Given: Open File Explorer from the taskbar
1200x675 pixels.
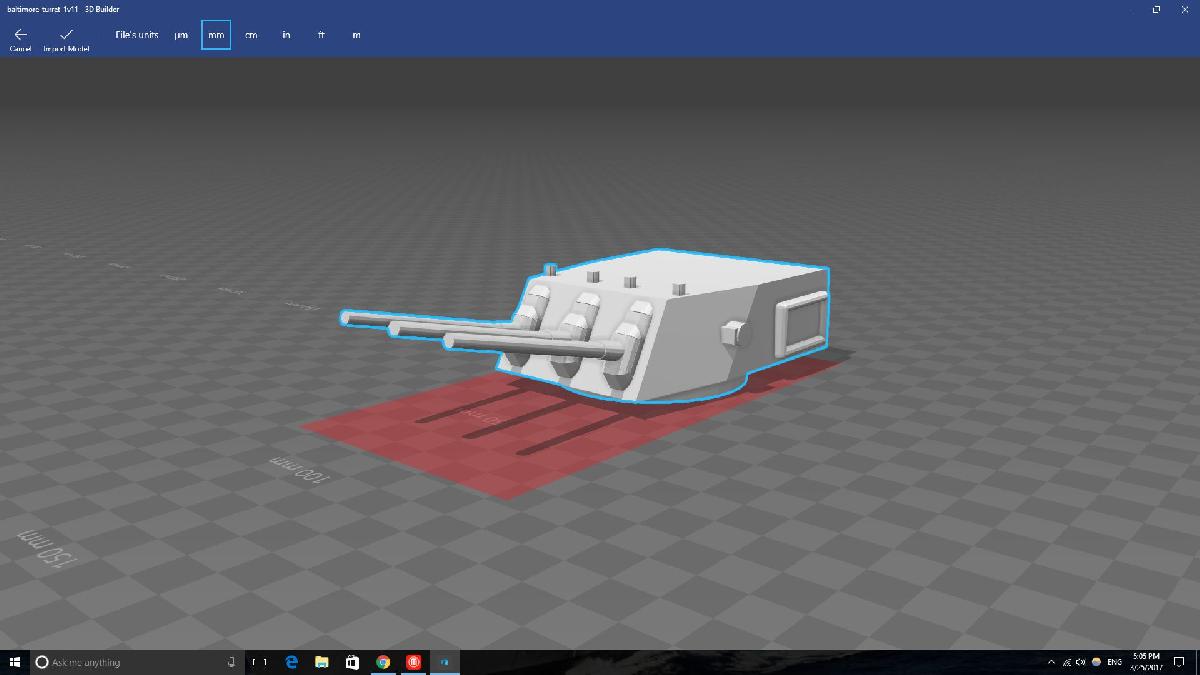Looking at the screenshot, I should pyautogui.click(x=322, y=662).
